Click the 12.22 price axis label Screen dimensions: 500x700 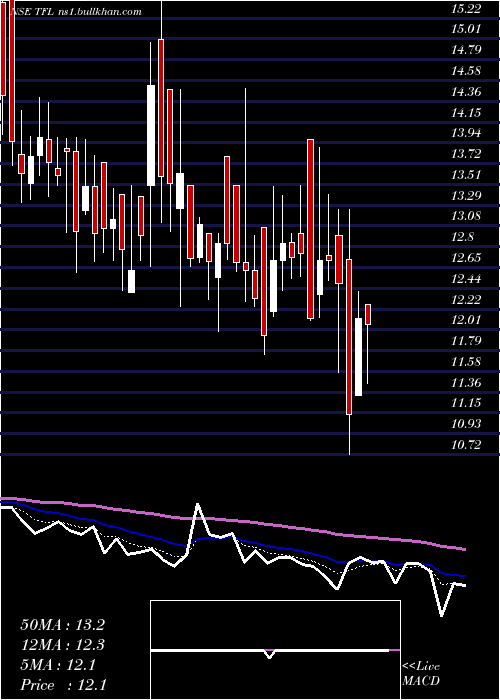tap(466, 299)
